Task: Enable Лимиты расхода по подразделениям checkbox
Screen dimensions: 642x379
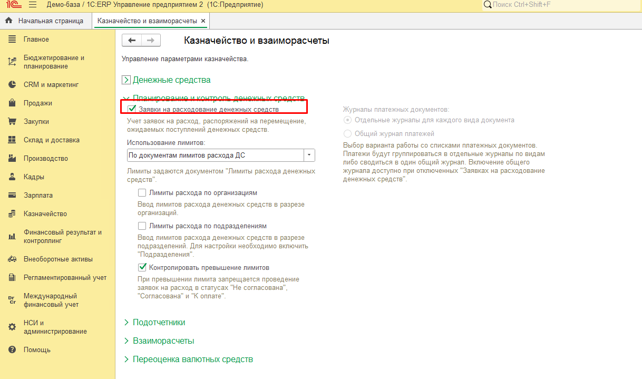Action: pos(142,226)
